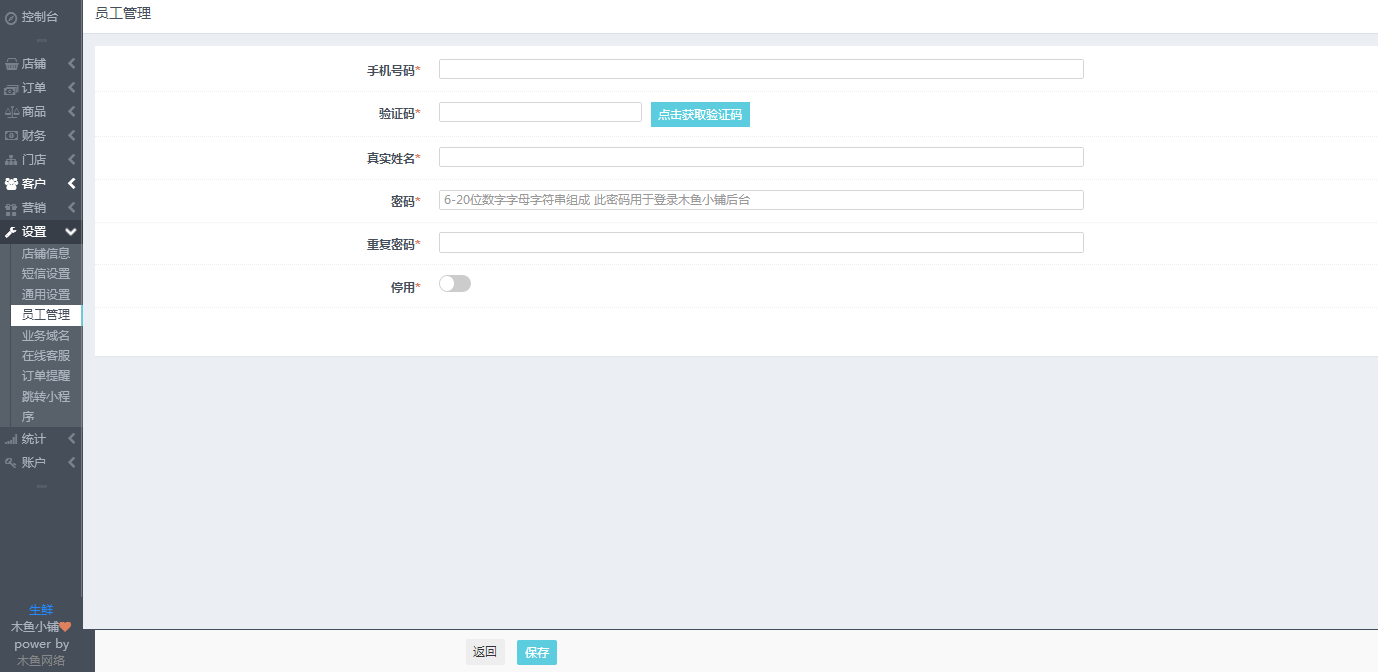Open 店铺信息 in settings submenu

tap(46, 253)
